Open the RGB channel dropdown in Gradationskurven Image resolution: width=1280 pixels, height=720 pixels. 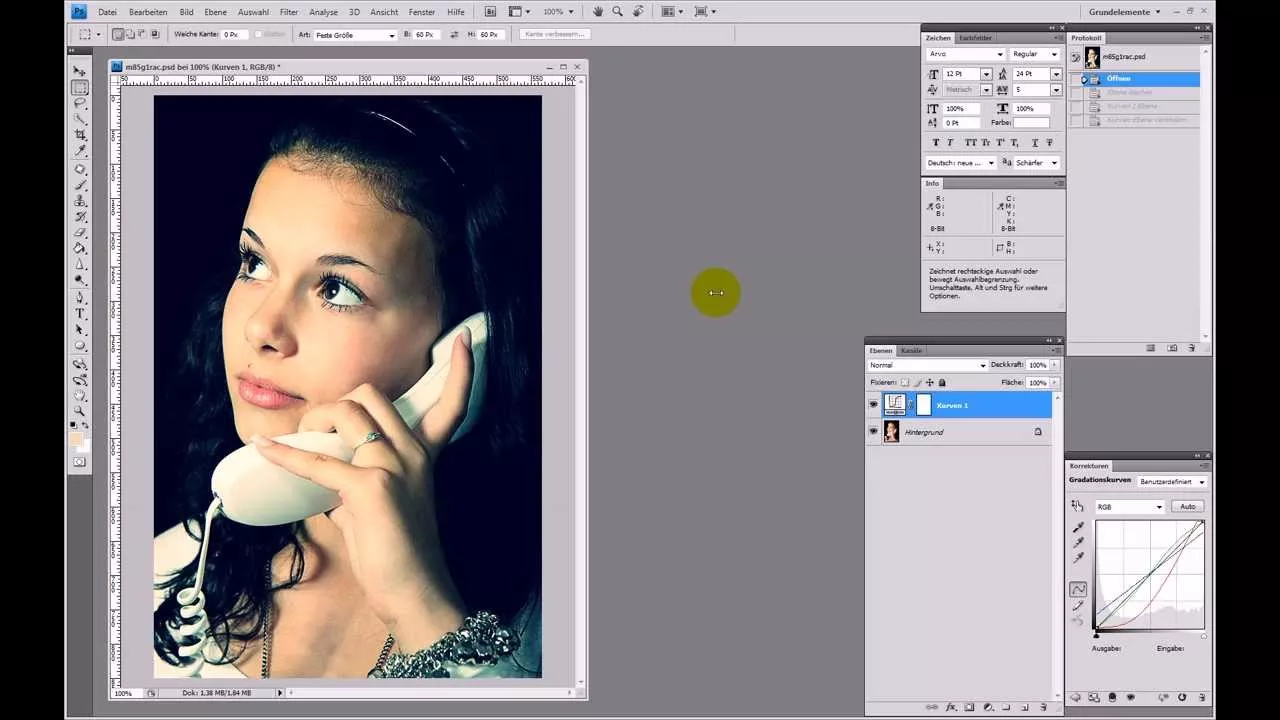(x=1130, y=506)
